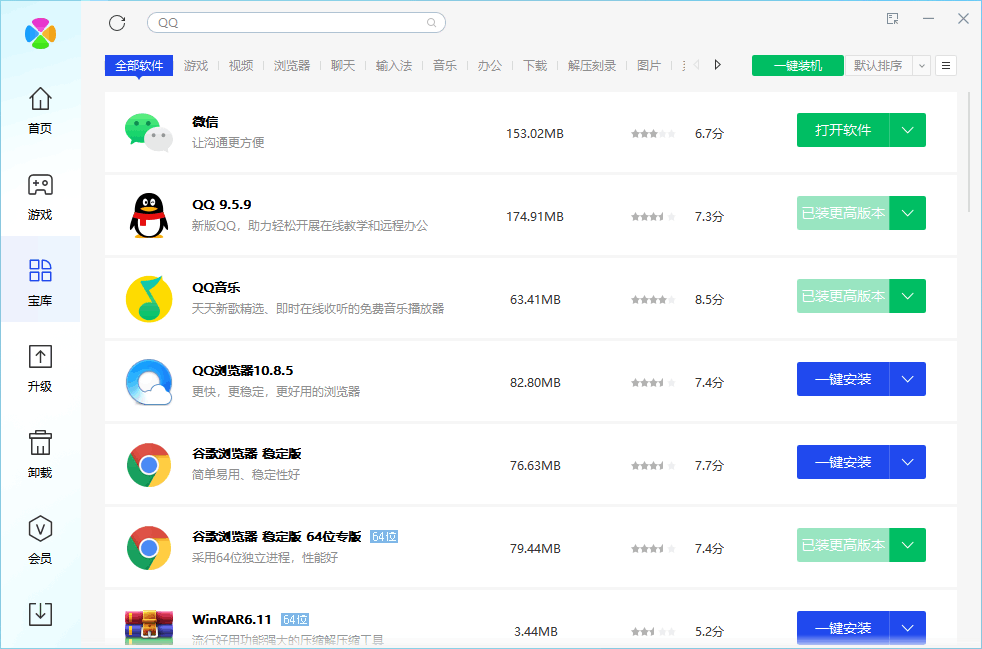The height and width of the screenshot is (649, 982).
Task: Switch to the 解压刻录 category tab
Action: pyautogui.click(x=592, y=65)
